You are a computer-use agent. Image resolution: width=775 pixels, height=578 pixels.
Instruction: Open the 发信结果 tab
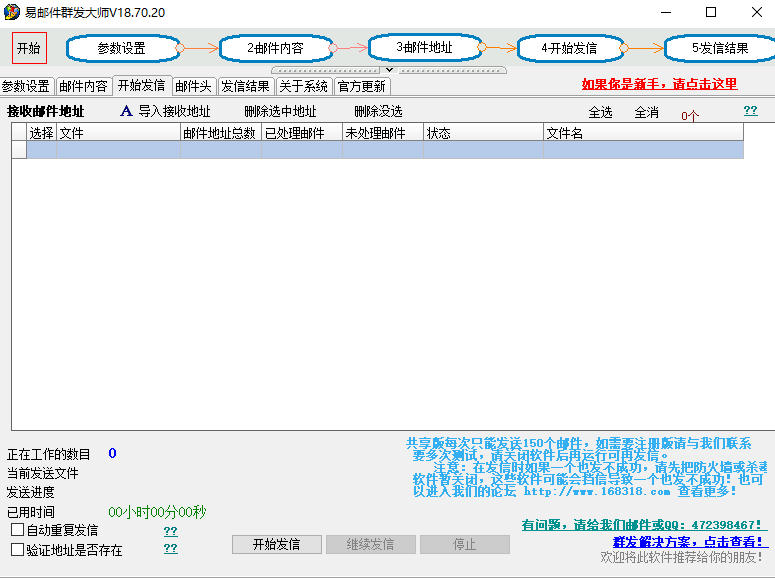(x=245, y=86)
